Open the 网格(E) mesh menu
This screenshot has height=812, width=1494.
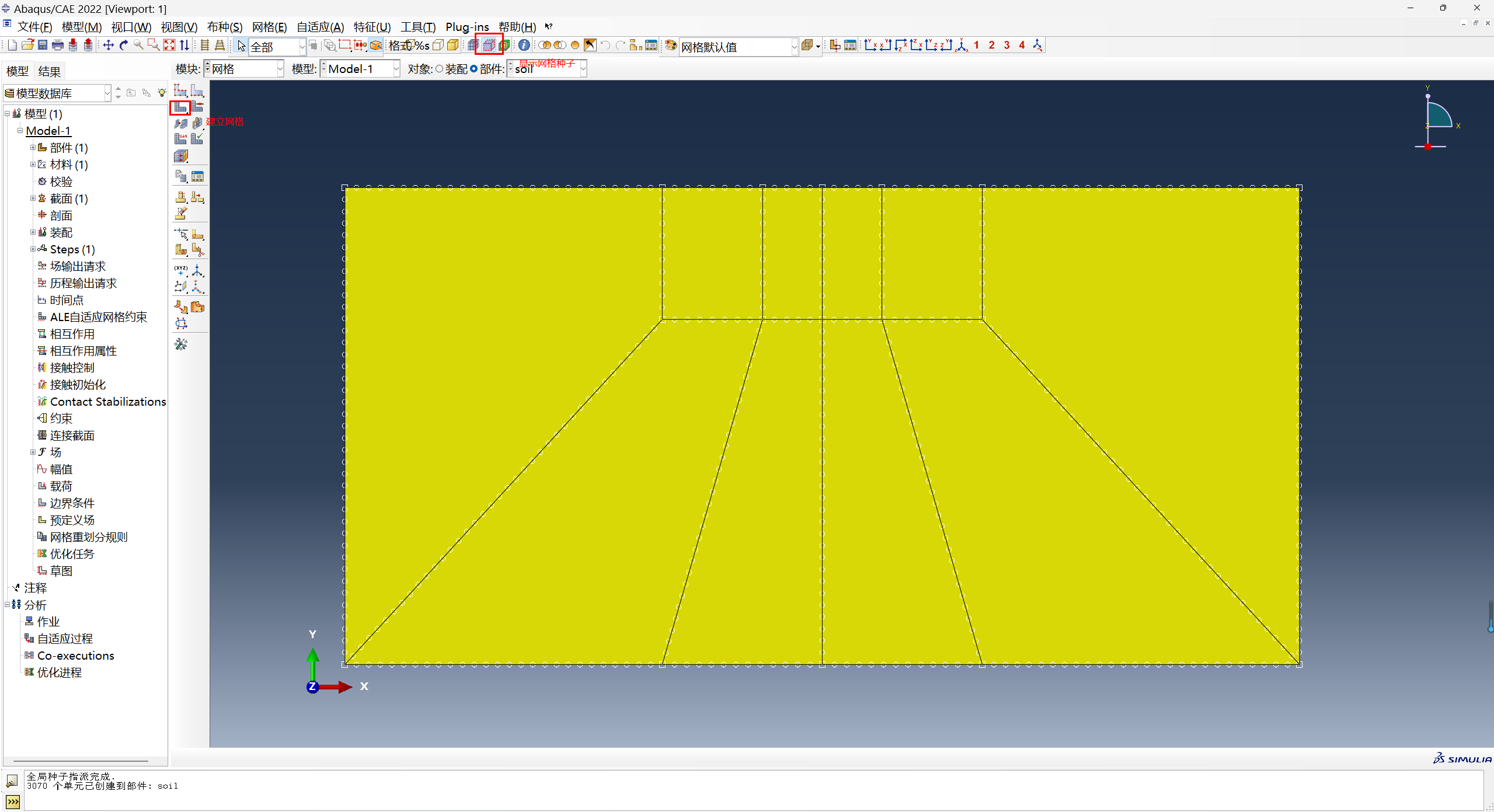coord(269,27)
